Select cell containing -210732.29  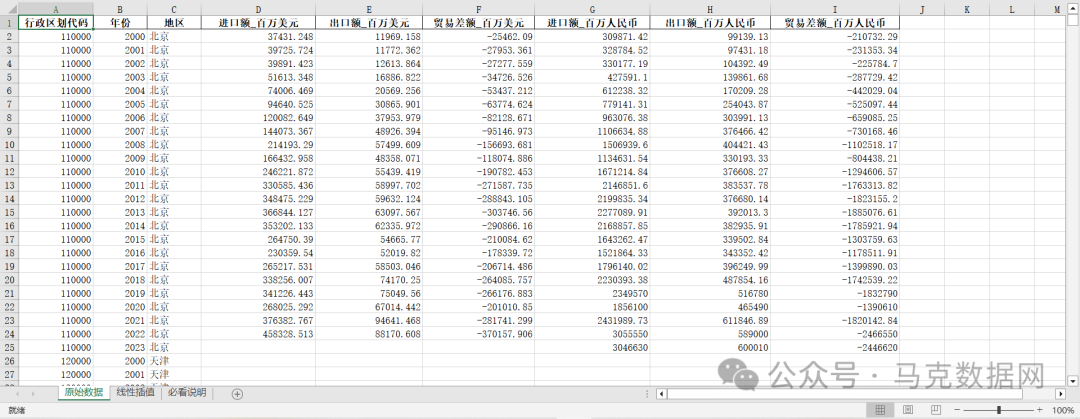pyautogui.click(x=835, y=37)
